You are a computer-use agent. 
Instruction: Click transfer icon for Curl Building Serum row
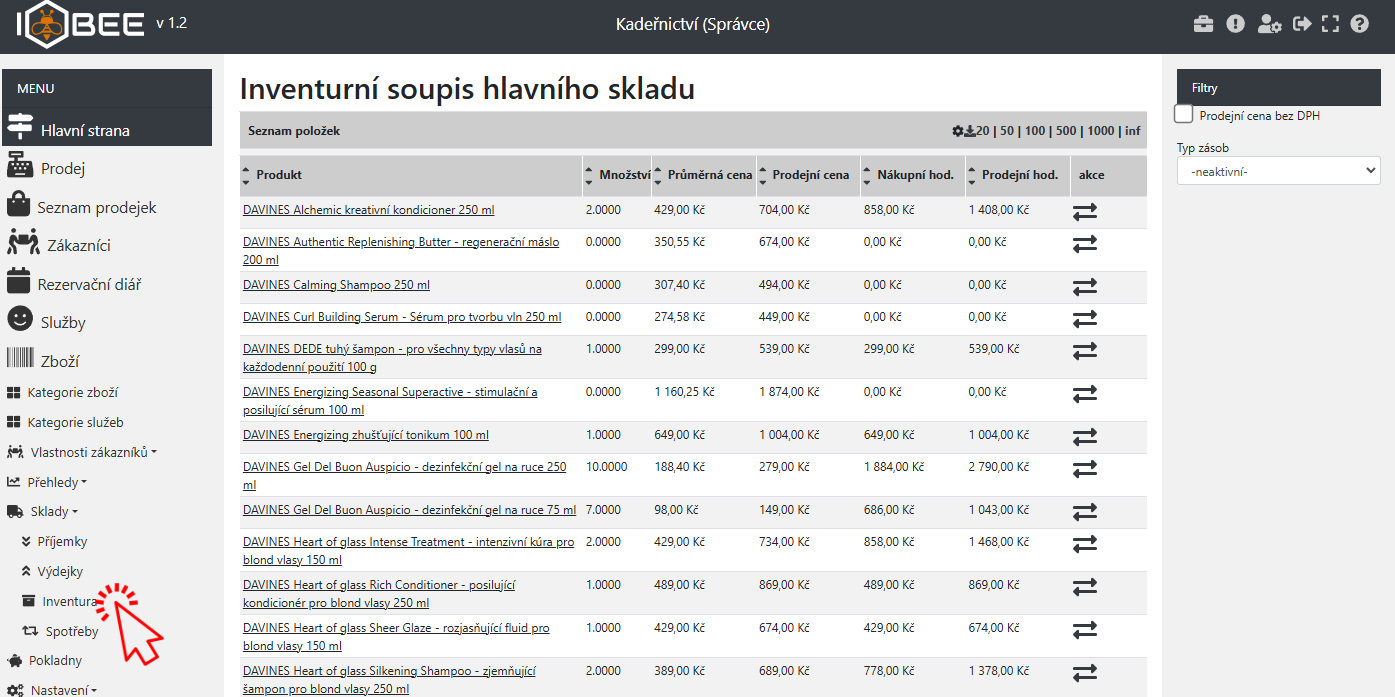(1085, 319)
